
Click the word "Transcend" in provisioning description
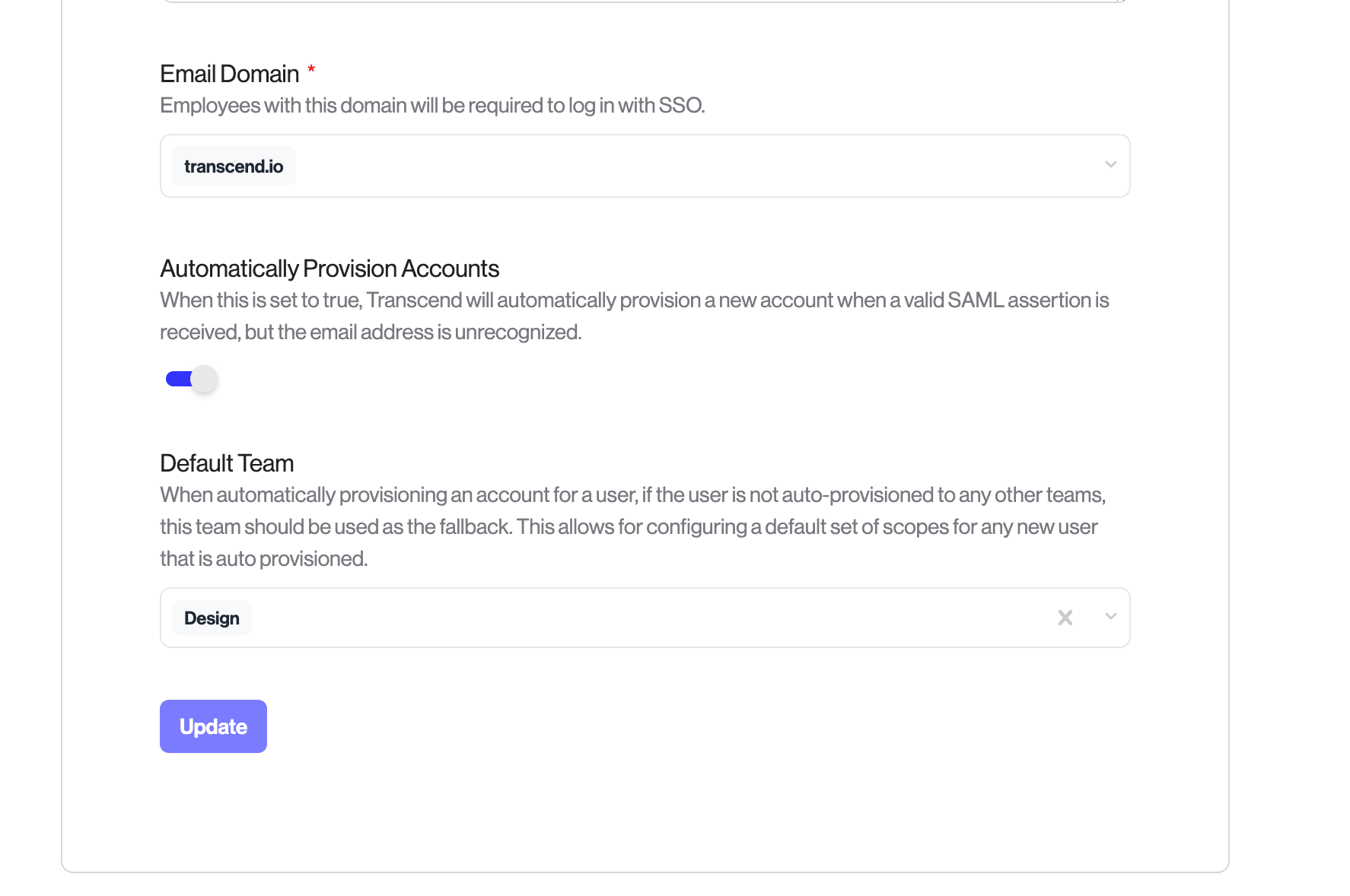pos(414,300)
